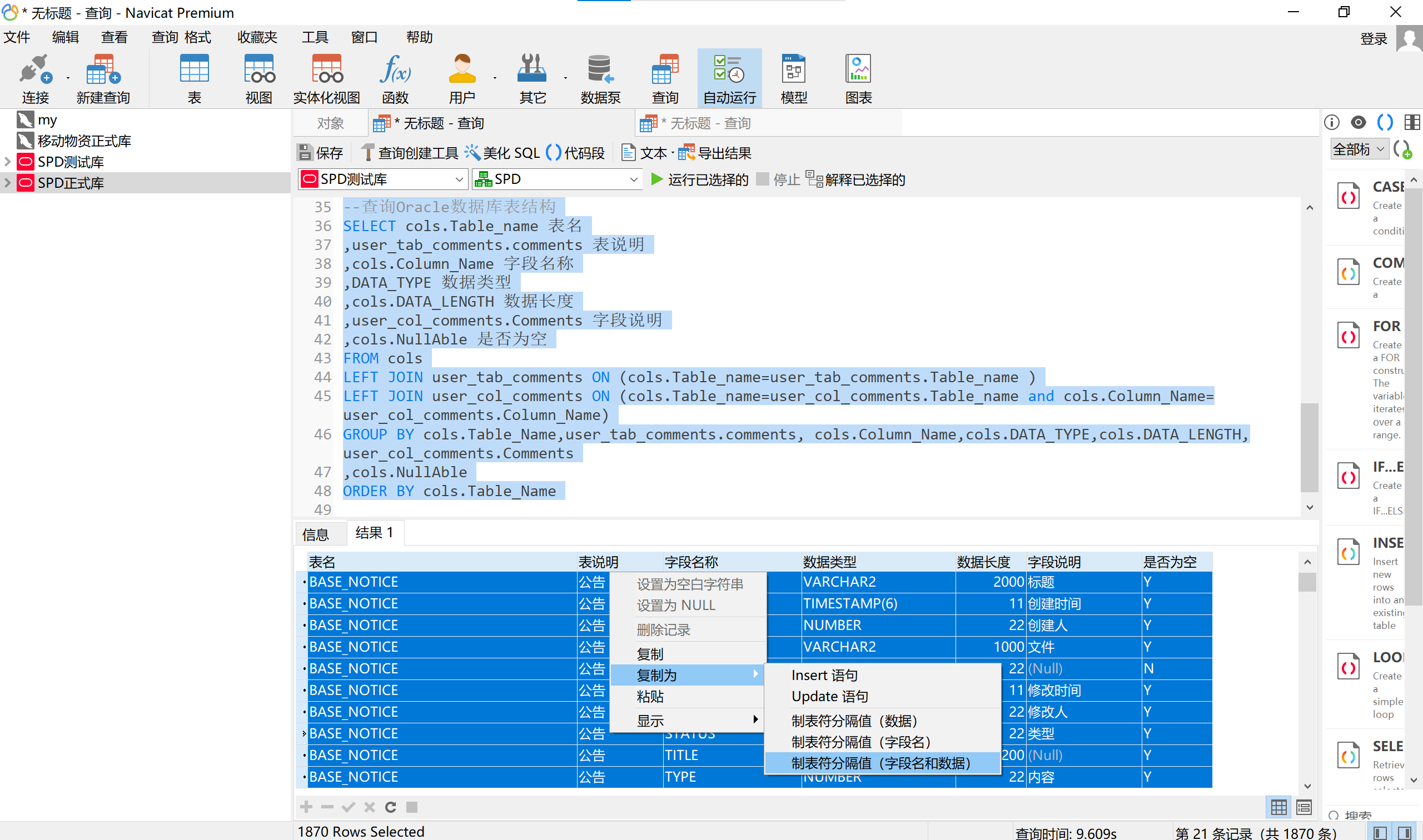
Task: Save the query with the 保存 icon
Action: click(321, 152)
